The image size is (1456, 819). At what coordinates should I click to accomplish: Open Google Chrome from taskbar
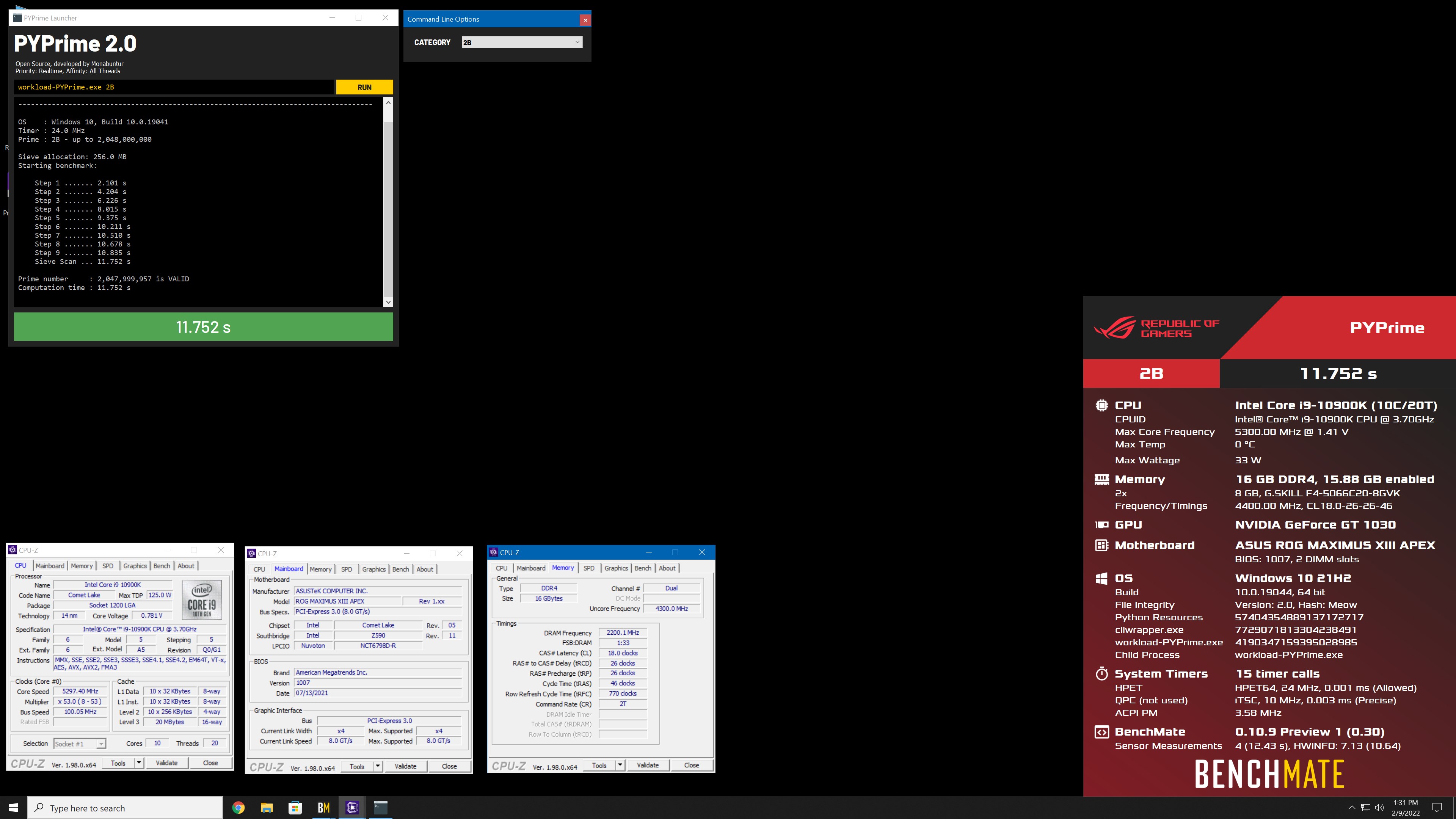click(238, 808)
